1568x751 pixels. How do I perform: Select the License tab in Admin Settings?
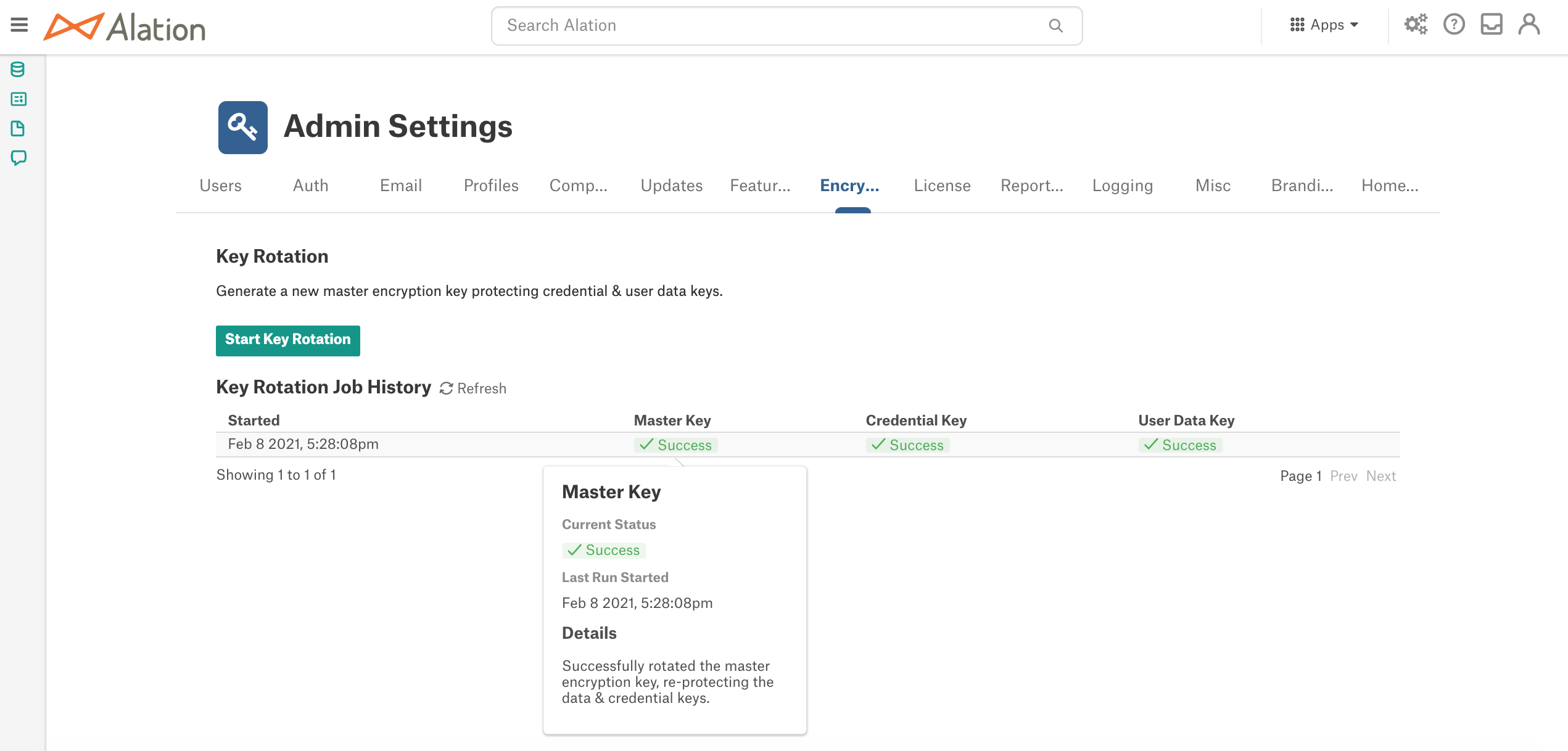pos(941,185)
